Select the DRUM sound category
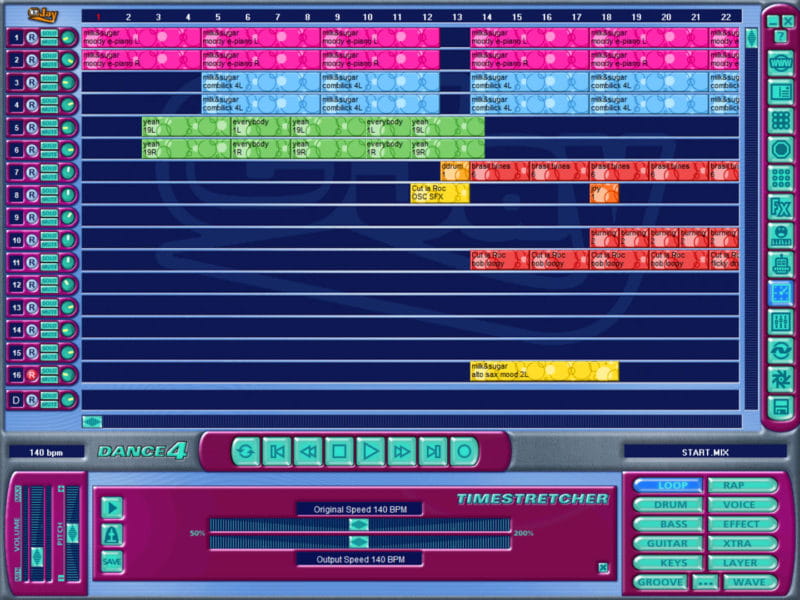Viewport: 800px width, 600px height. click(670, 505)
